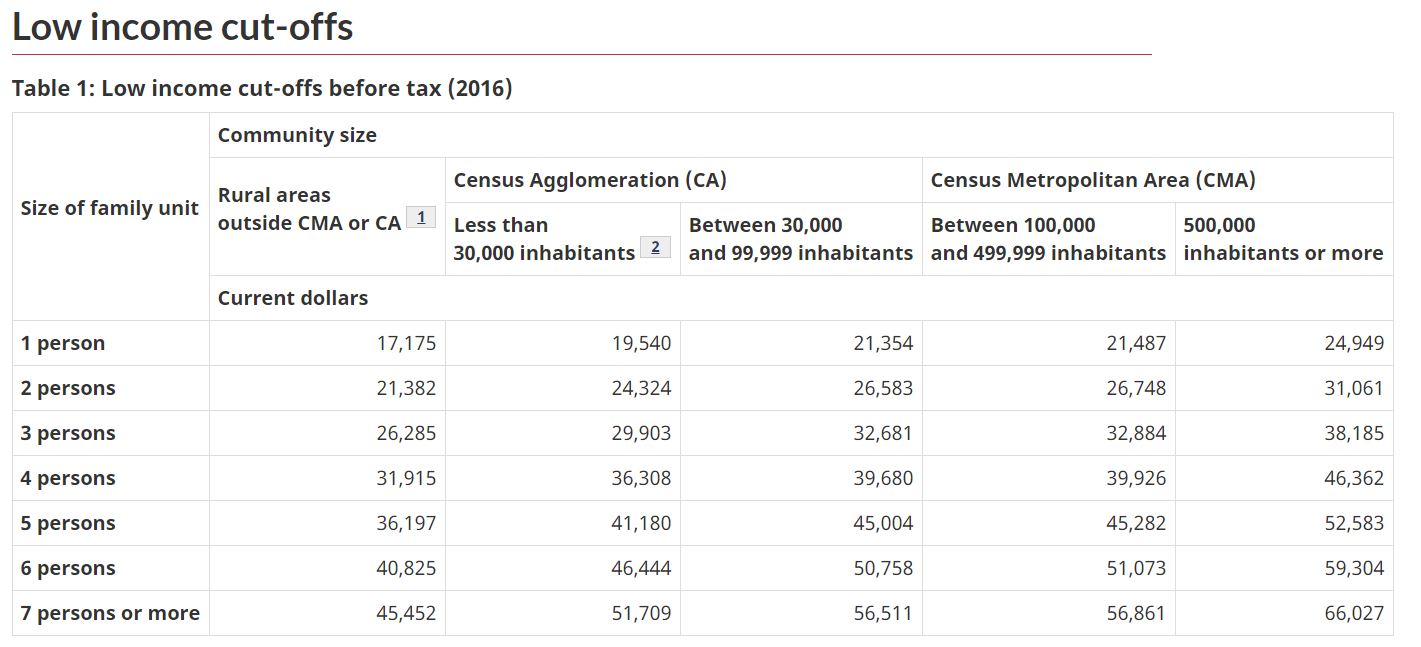The width and height of the screenshot is (1421, 647).
Task: Click the Low income cut-offs heading
Action: click(x=182, y=27)
